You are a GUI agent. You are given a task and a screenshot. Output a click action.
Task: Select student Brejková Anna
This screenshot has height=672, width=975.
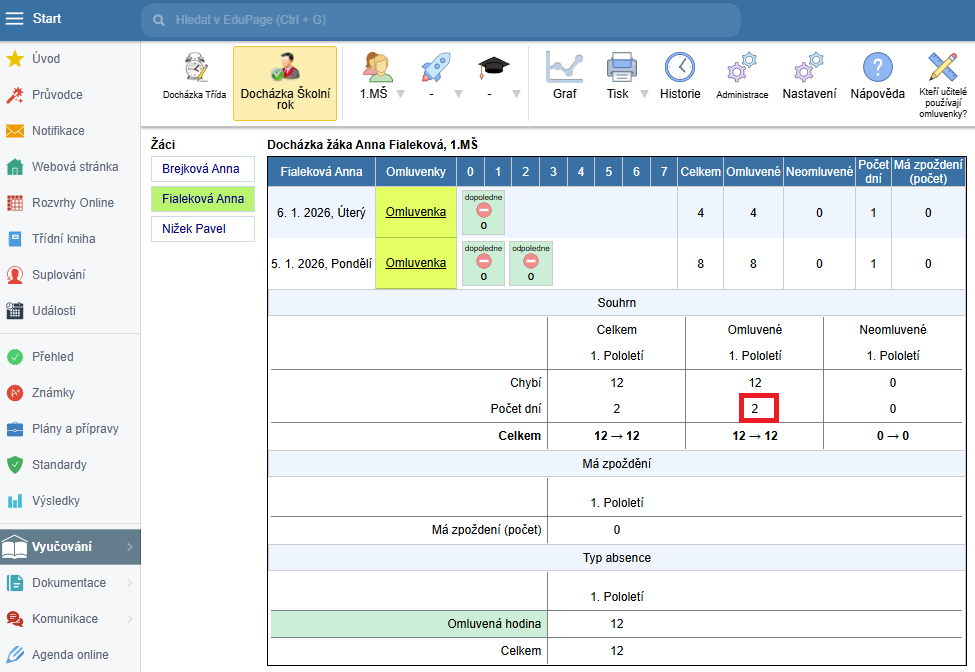202,169
